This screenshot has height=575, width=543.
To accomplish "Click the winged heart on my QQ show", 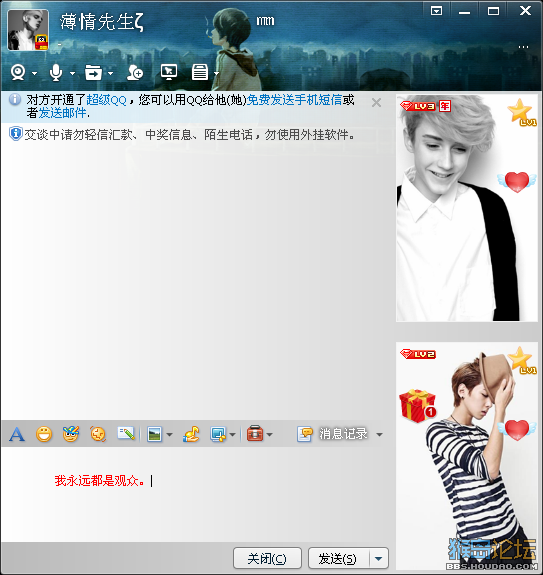I will [517, 429].
